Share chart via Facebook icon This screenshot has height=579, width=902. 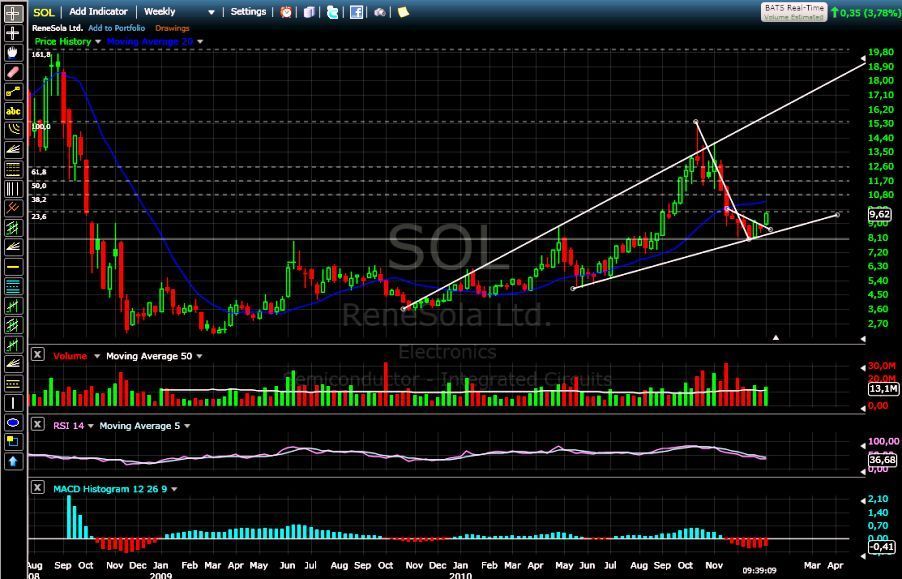click(356, 12)
